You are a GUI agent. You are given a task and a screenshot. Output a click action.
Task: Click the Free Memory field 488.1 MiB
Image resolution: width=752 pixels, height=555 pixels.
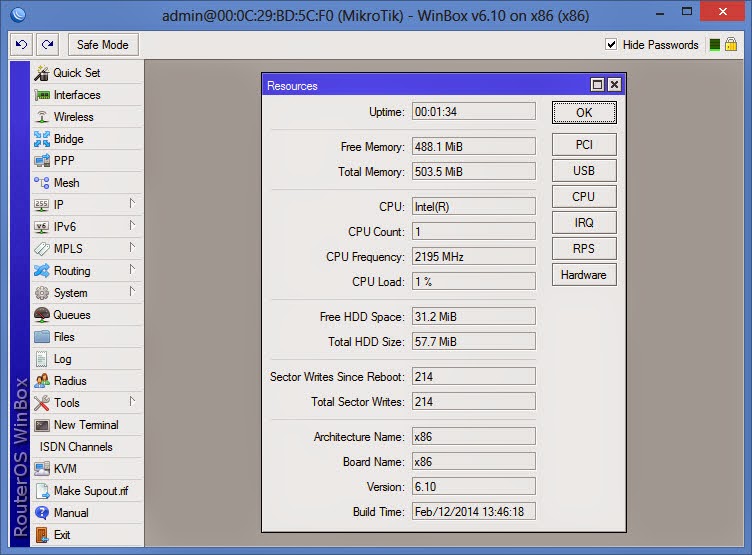[x=473, y=146]
